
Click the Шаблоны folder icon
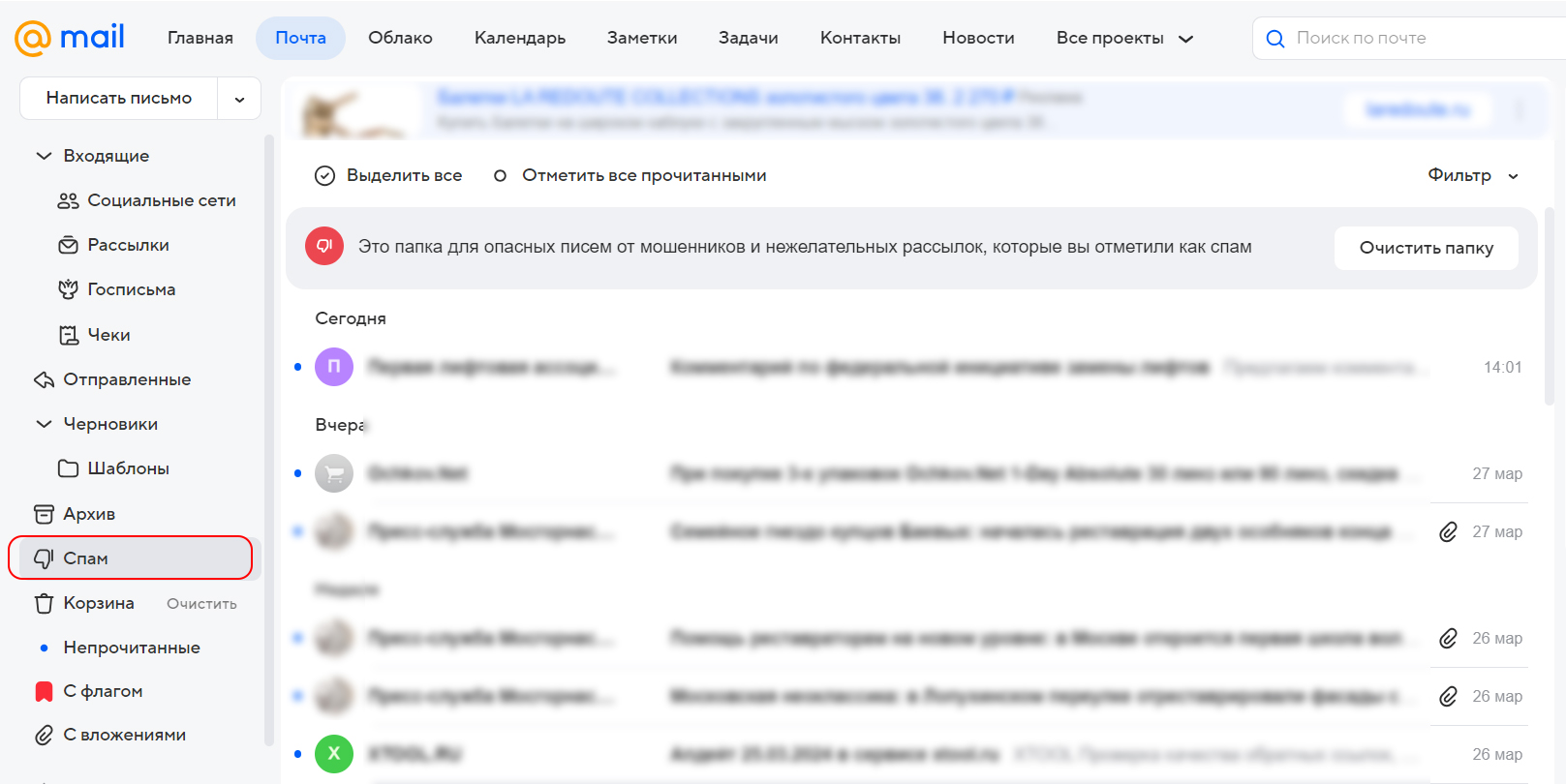tap(68, 468)
